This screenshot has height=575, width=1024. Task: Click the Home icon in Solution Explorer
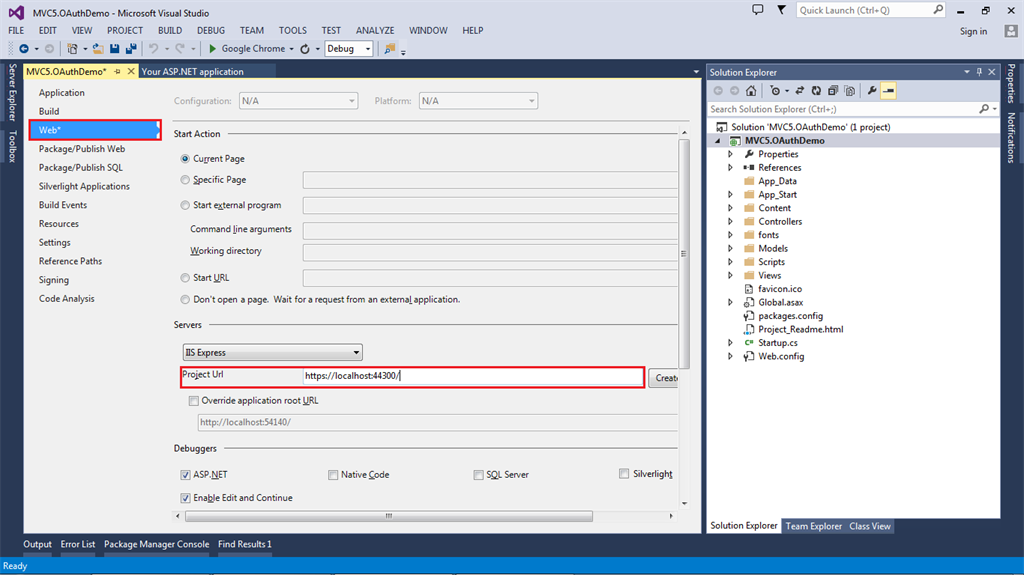coord(751,91)
